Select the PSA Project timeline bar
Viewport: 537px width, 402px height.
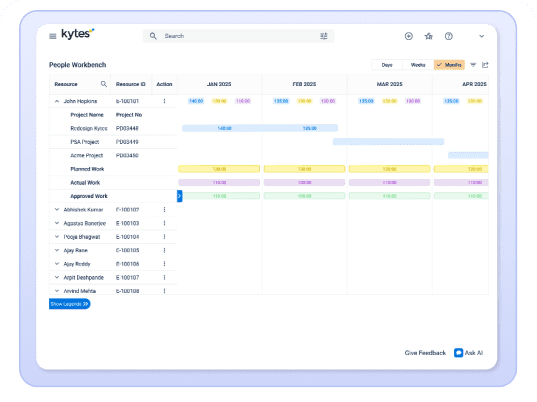(x=388, y=141)
